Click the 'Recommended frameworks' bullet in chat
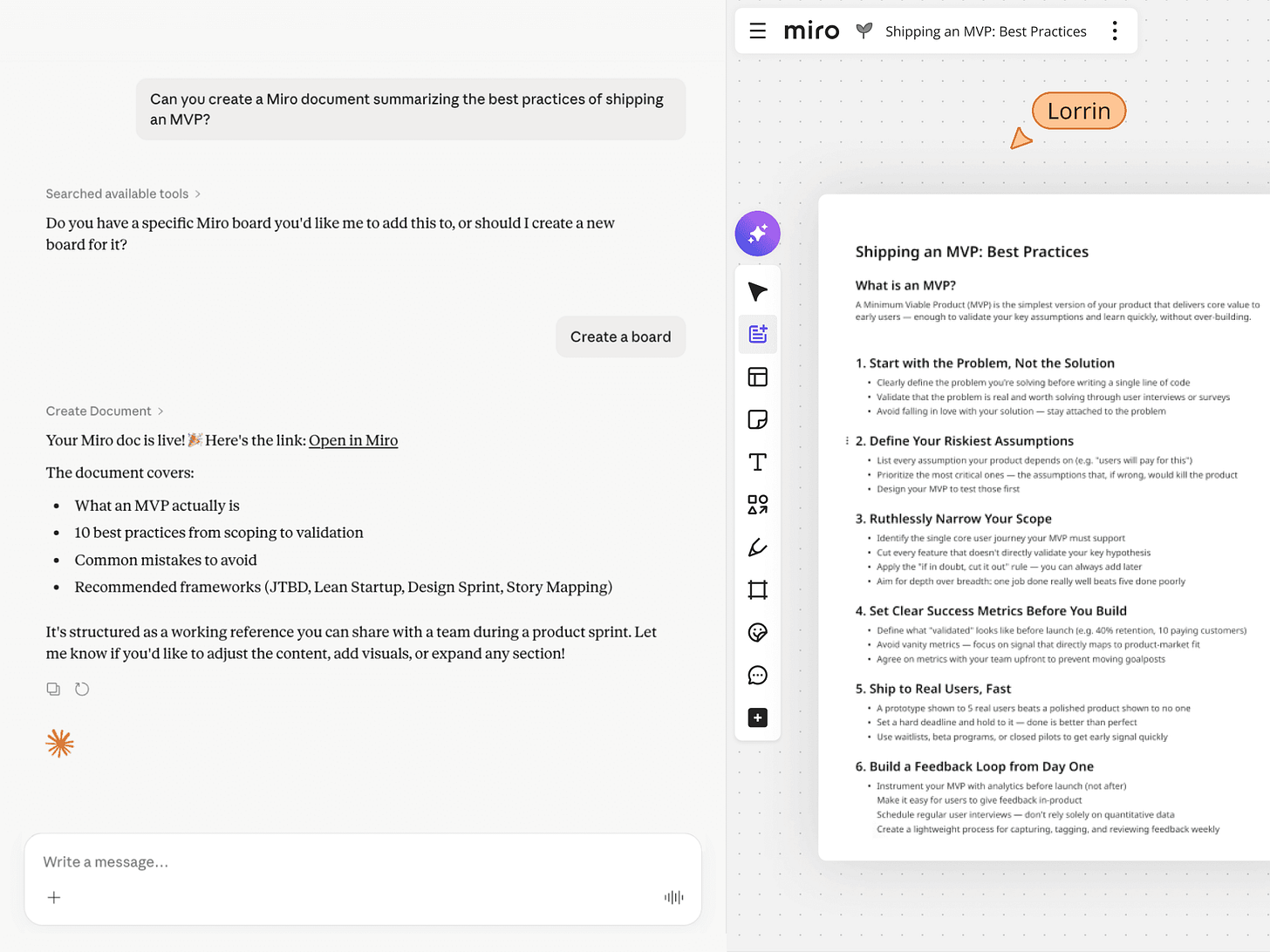1270x952 pixels. (344, 587)
